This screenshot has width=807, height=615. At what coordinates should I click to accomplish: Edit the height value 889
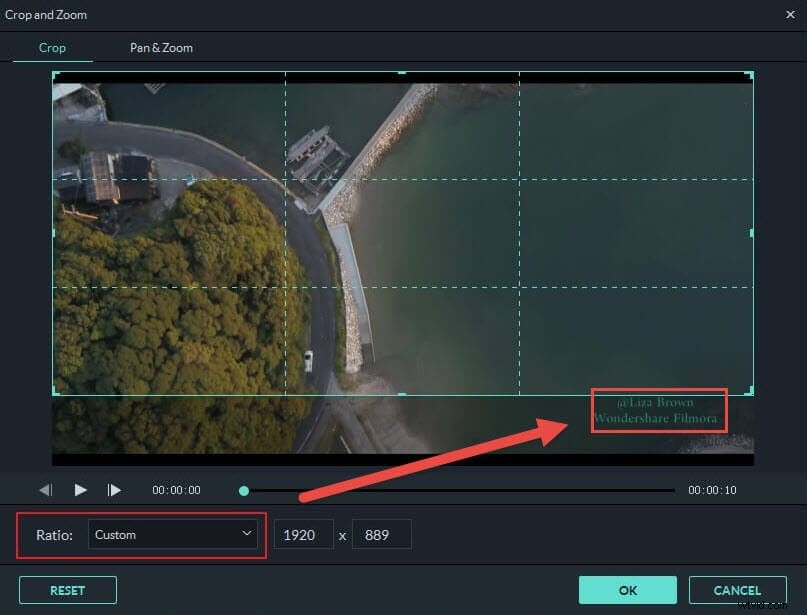(382, 534)
